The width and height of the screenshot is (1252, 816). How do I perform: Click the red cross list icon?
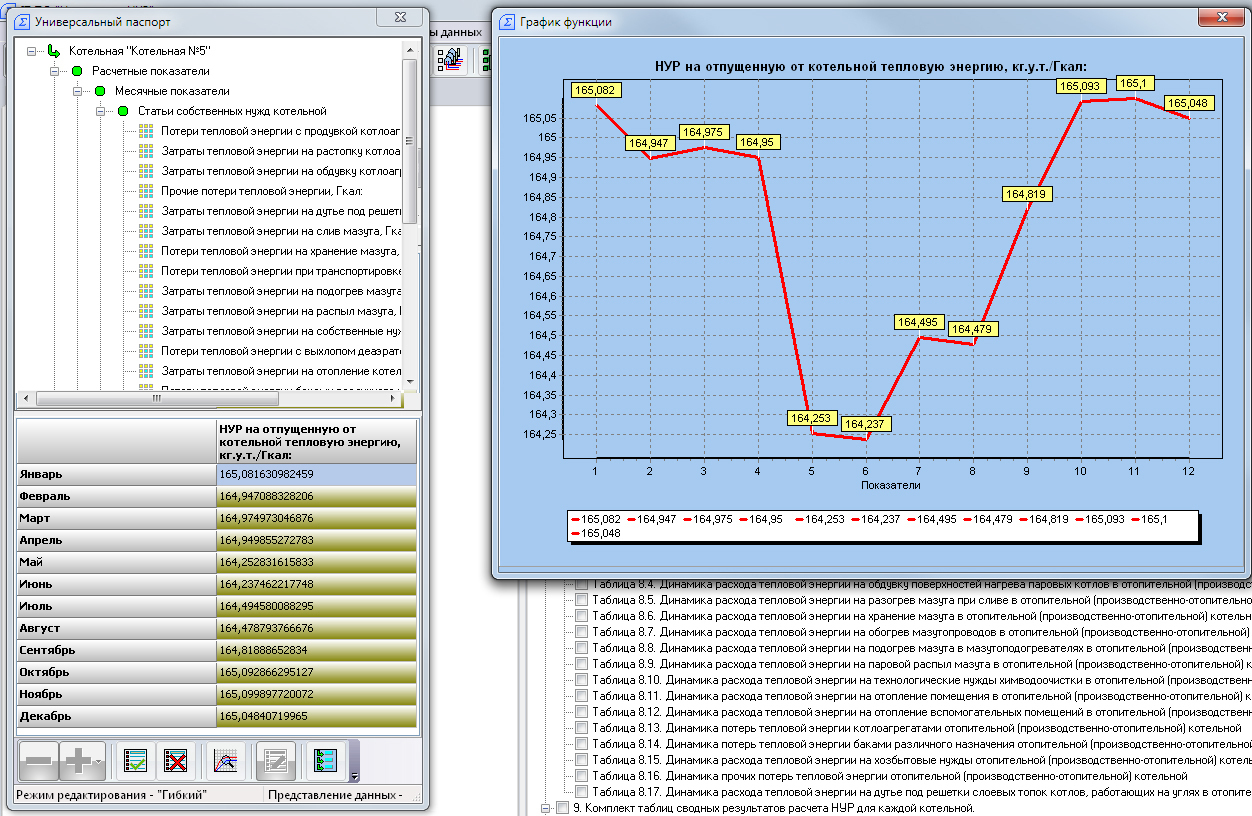[x=176, y=762]
